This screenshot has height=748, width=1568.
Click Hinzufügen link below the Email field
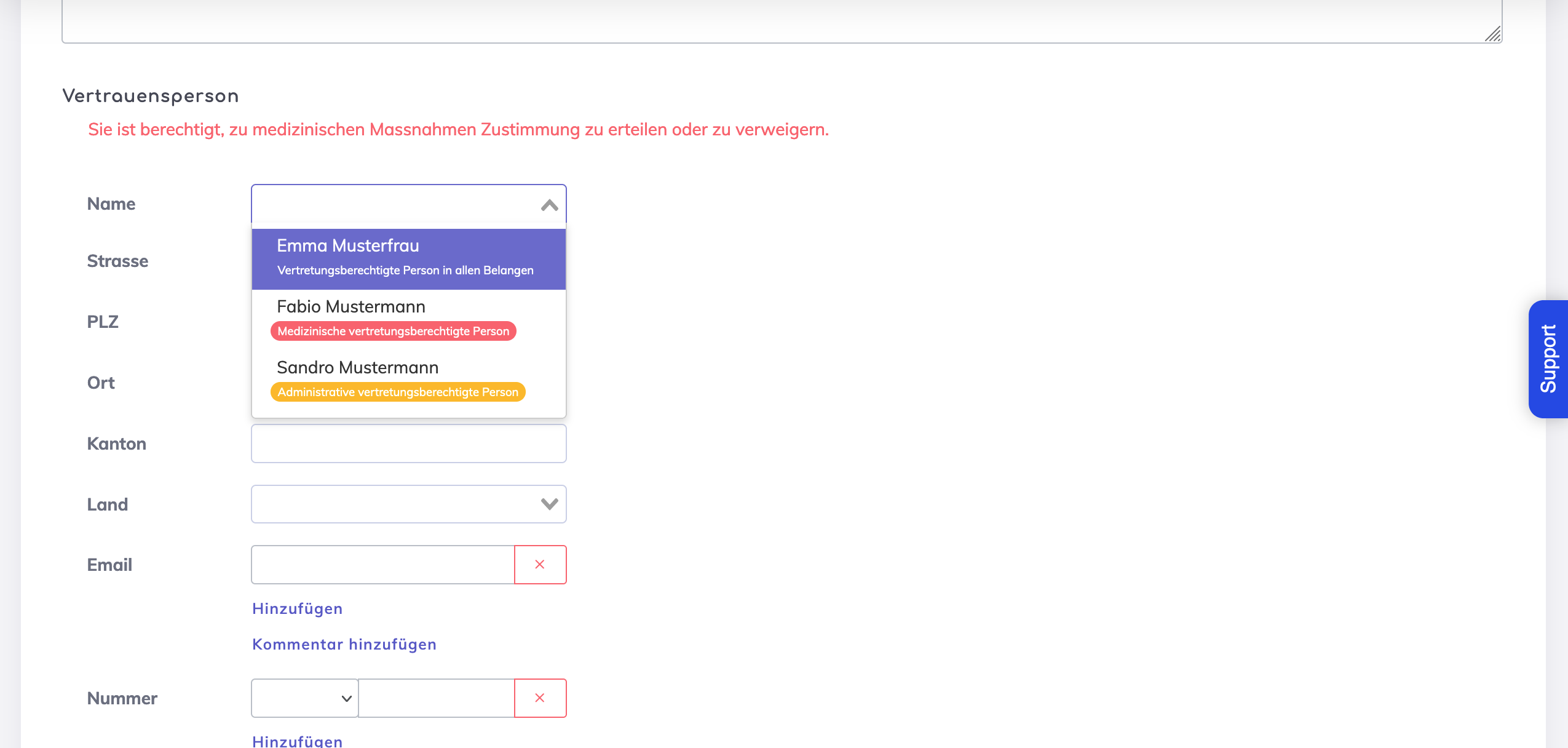(297, 608)
